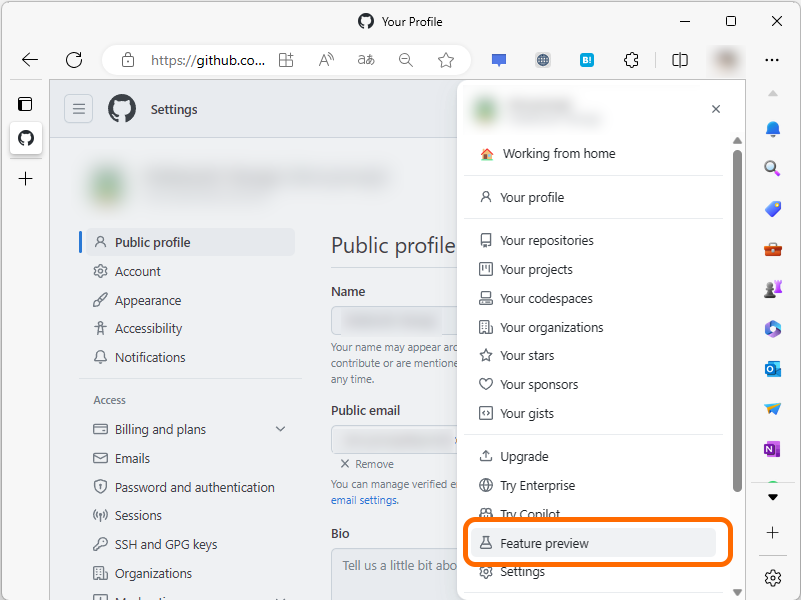Open SSH and GPG keys
Viewport: 801px width, 600px height.
[191, 544]
